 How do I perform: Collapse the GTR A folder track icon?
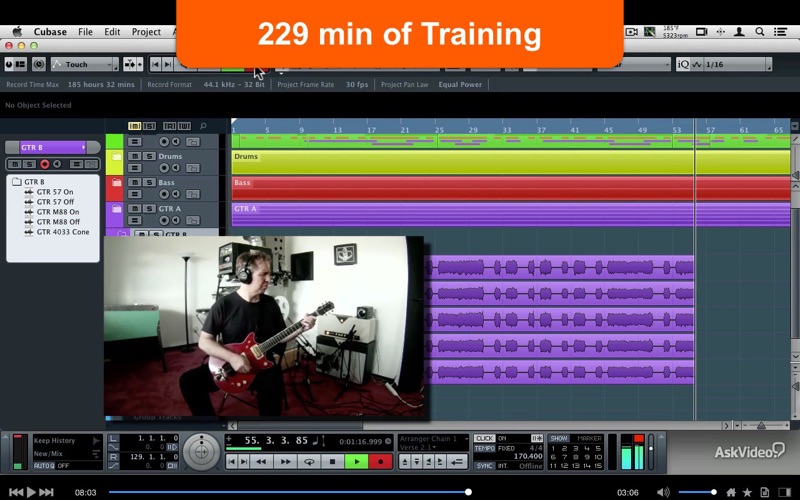click(x=116, y=209)
